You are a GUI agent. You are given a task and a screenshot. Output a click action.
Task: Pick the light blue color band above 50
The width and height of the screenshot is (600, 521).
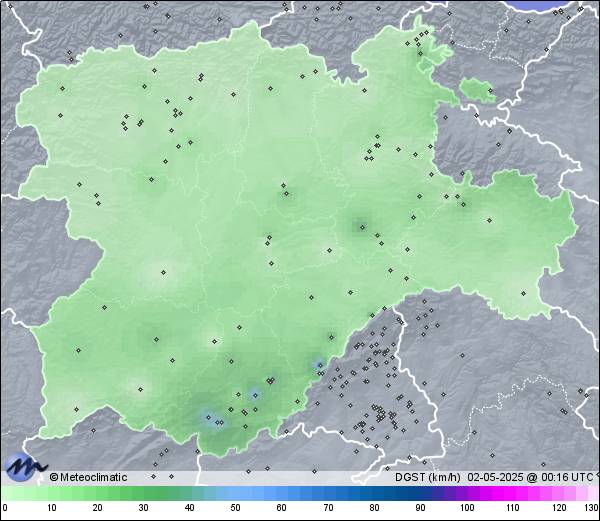(x=236, y=493)
